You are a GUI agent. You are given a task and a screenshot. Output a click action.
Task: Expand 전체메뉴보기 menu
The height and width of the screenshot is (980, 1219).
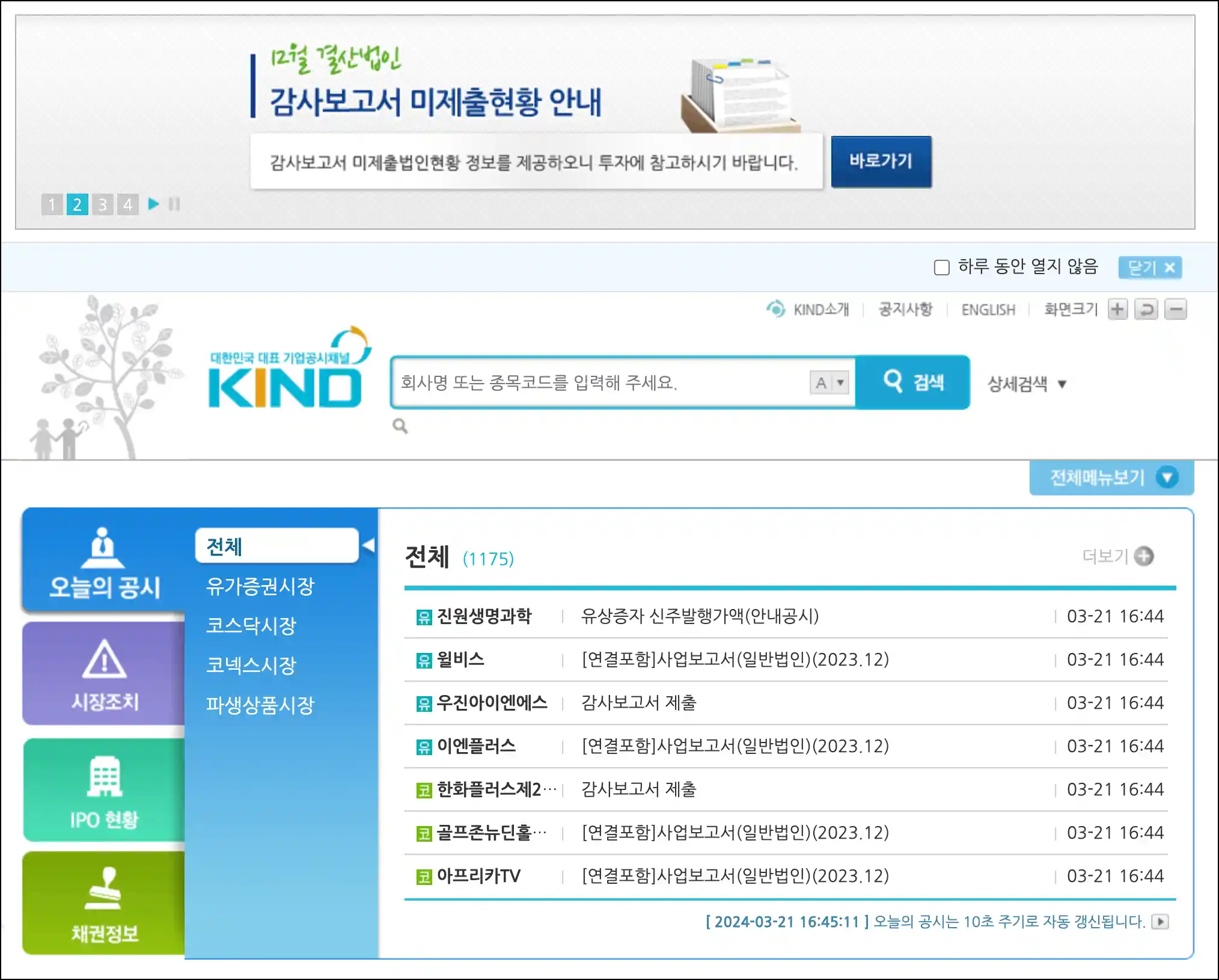pos(1111,478)
